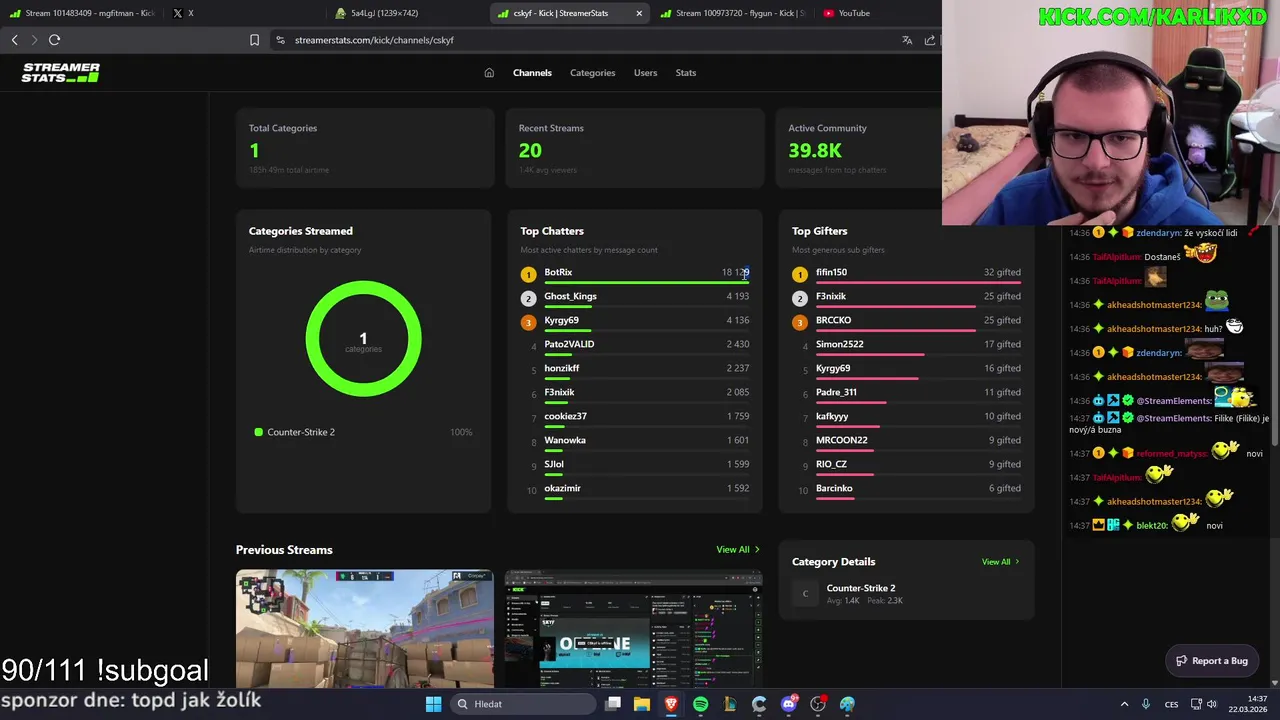Select gifter BRCCKO
1280x720 pixels.
pyautogui.click(x=833, y=320)
